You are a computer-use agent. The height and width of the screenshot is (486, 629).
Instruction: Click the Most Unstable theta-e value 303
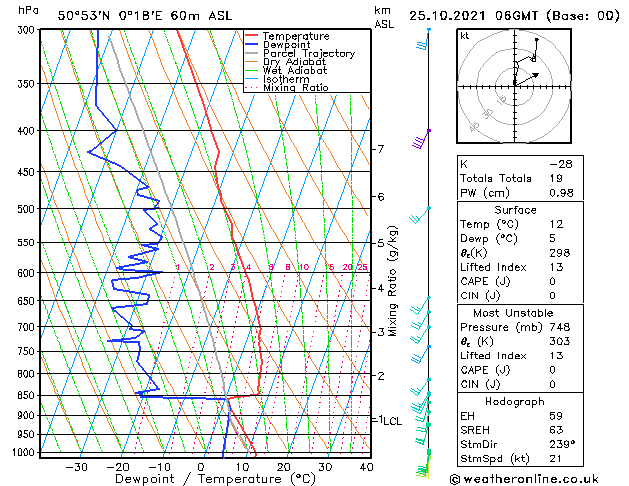pyautogui.click(x=560, y=341)
